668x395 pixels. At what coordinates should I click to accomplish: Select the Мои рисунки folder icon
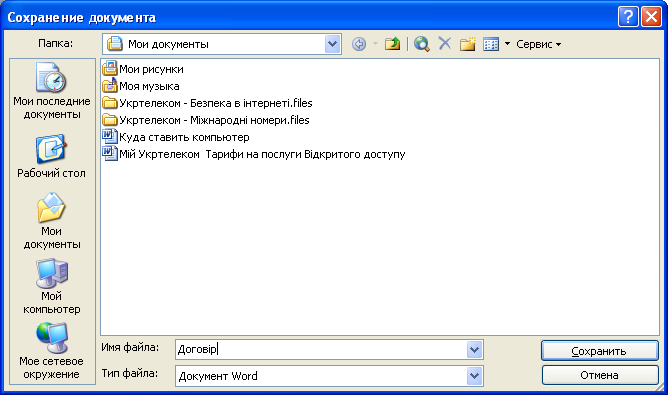tap(110, 69)
